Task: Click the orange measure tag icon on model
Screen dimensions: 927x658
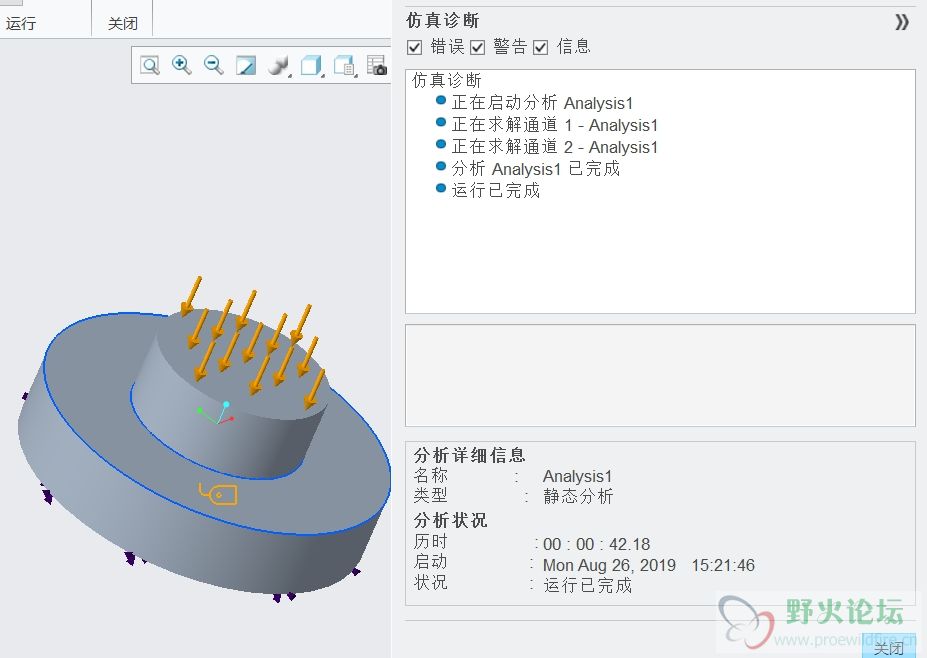Action: [x=218, y=494]
